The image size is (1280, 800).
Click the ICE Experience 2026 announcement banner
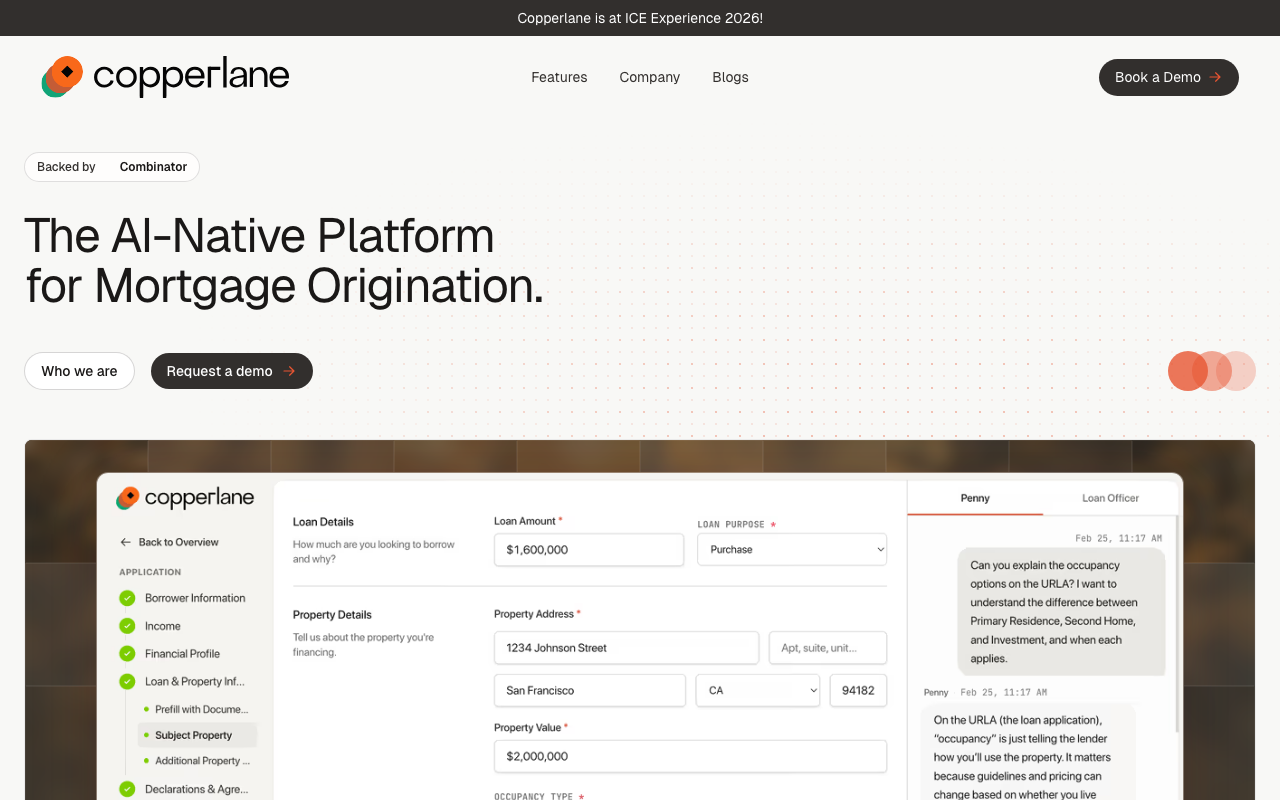coord(640,18)
